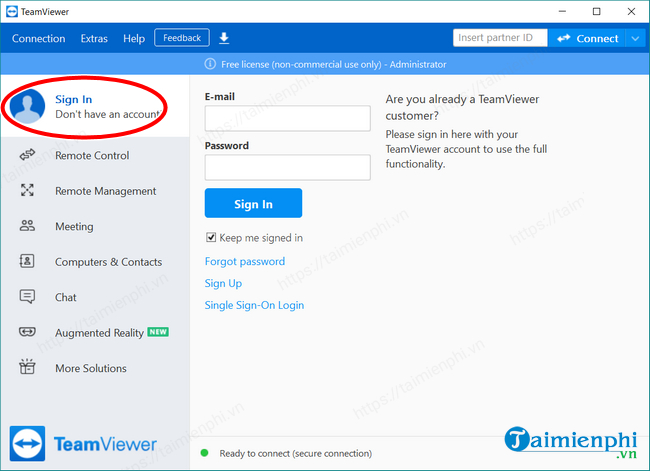Expand the Connect button dropdown arrow
Screen dimensions: 650x471
tap(635, 39)
